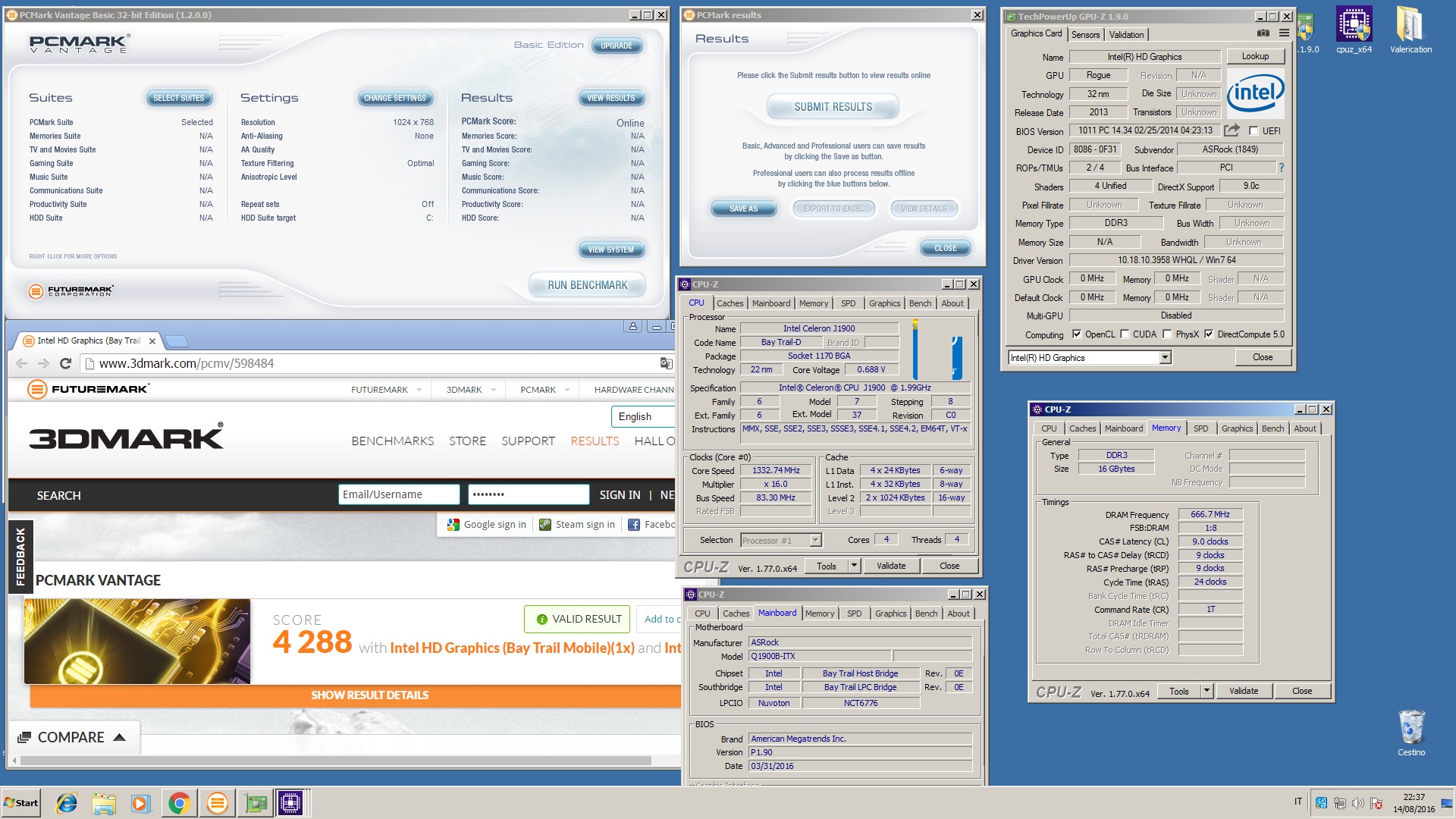Image resolution: width=1456 pixels, height=819 pixels.
Task: Click the volume speaker tray icon
Action: 1357,803
